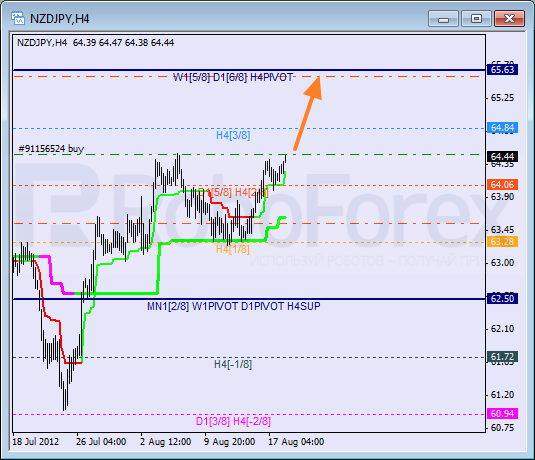The width and height of the screenshot is (535, 460).
Task: Click the OHLC quote line 64.39 64.47 64.38 64.44
Action: [x=123, y=43]
